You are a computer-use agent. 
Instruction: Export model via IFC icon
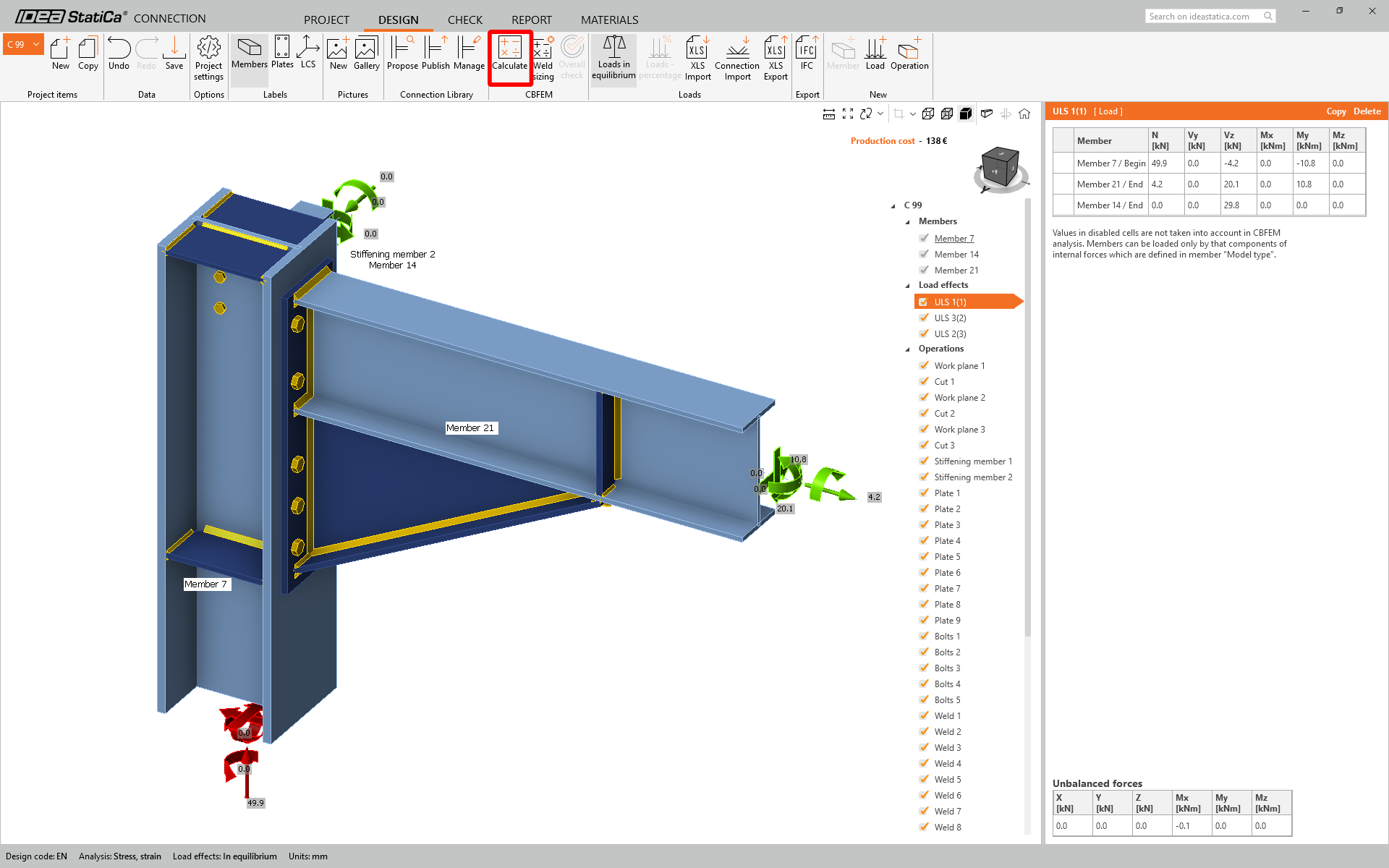[807, 54]
